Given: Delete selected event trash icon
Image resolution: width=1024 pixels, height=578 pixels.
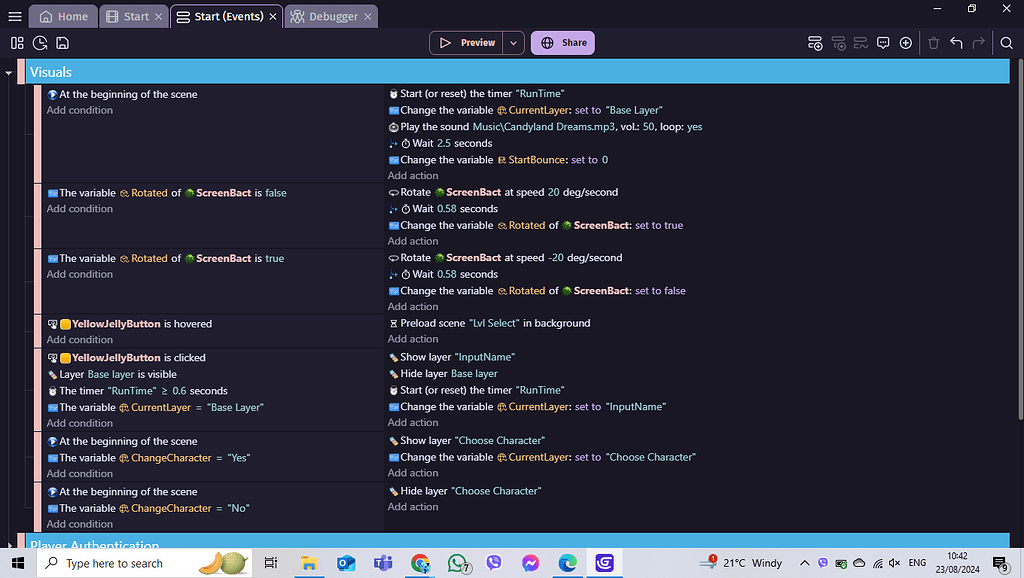Looking at the screenshot, I should pos(933,43).
